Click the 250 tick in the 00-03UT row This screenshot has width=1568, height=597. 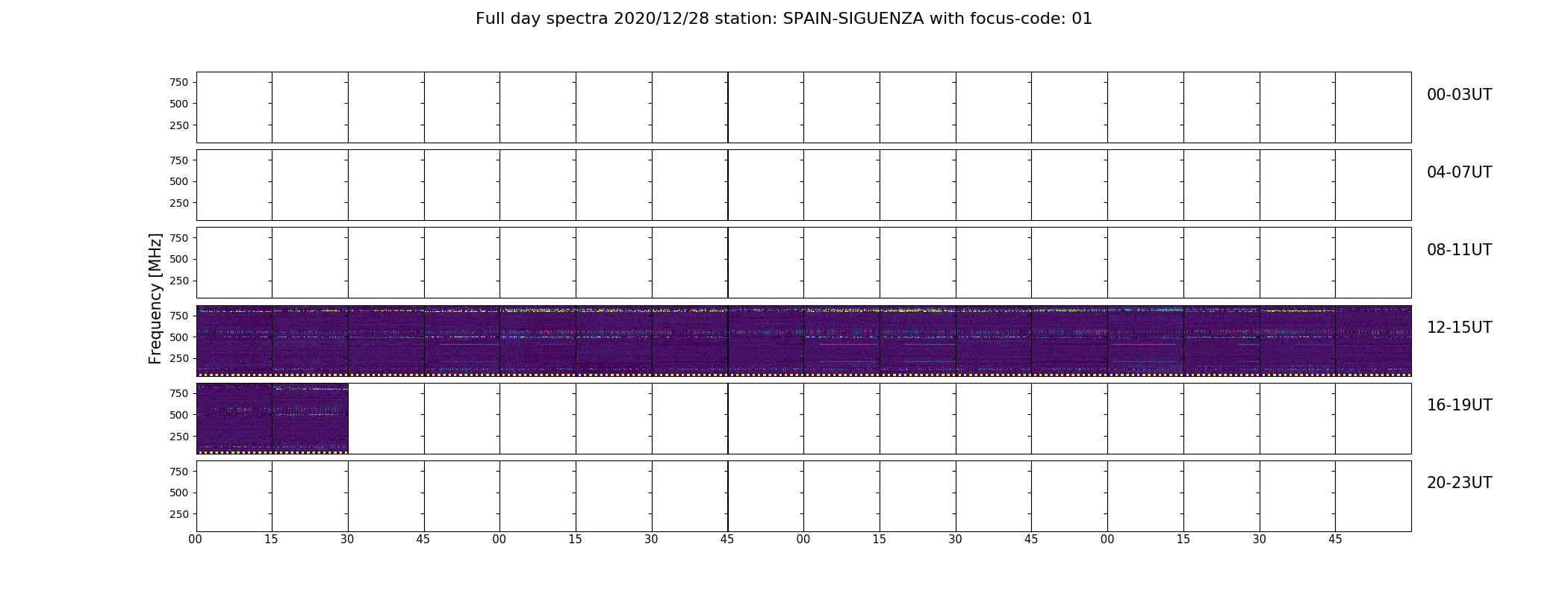179,125
